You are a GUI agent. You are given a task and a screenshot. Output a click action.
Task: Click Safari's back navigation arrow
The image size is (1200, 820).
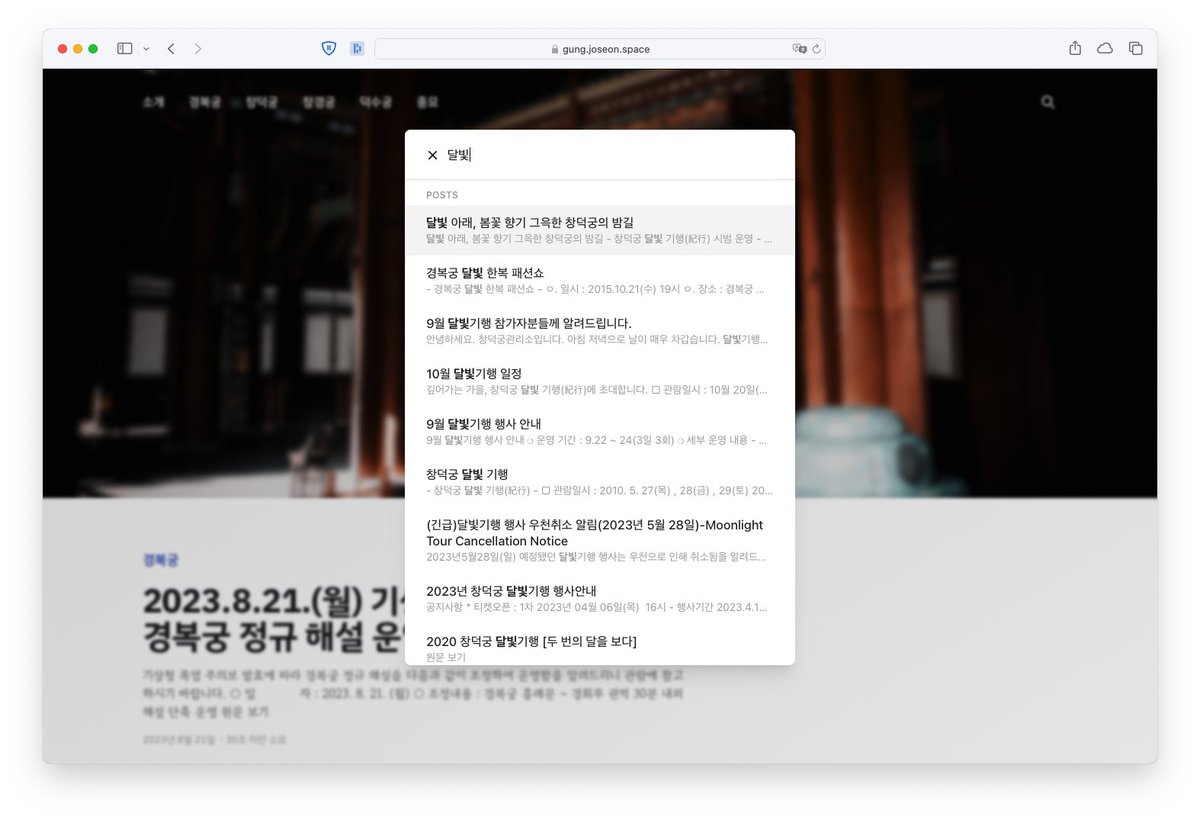(x=171, y=47)
